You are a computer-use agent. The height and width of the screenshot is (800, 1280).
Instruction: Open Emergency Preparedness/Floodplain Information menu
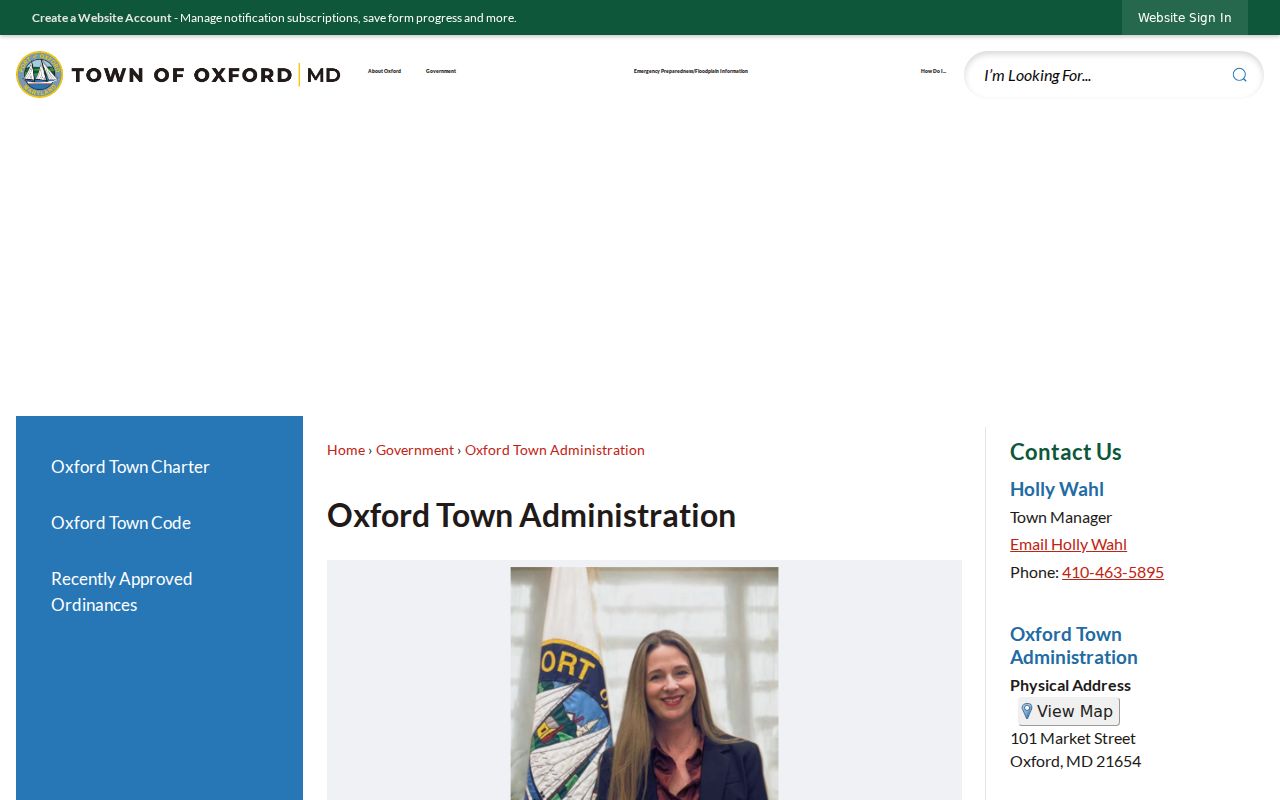[691, 71]
